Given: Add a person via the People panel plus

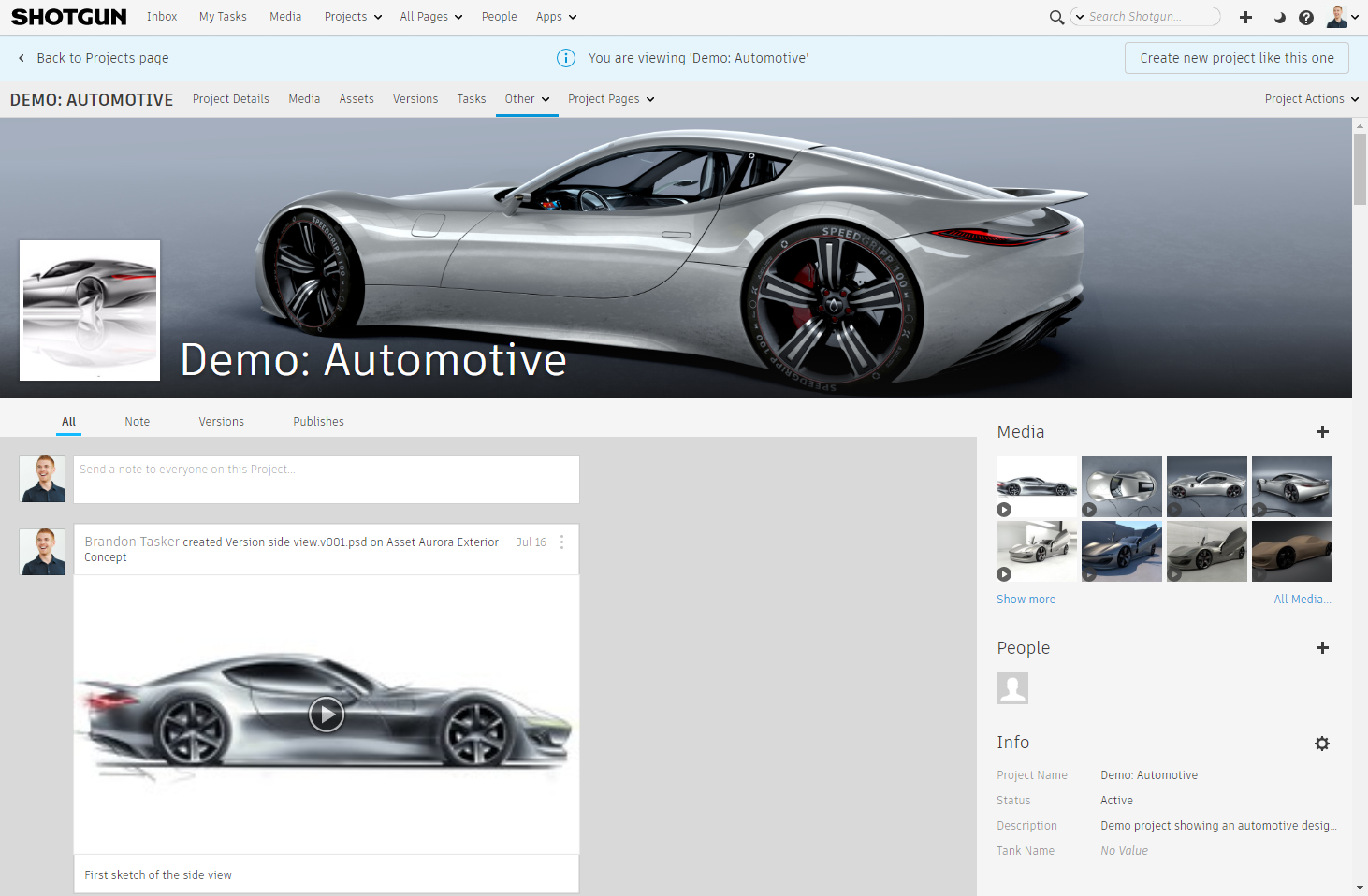Looking at the screenshot, I should coord(1323,647).
